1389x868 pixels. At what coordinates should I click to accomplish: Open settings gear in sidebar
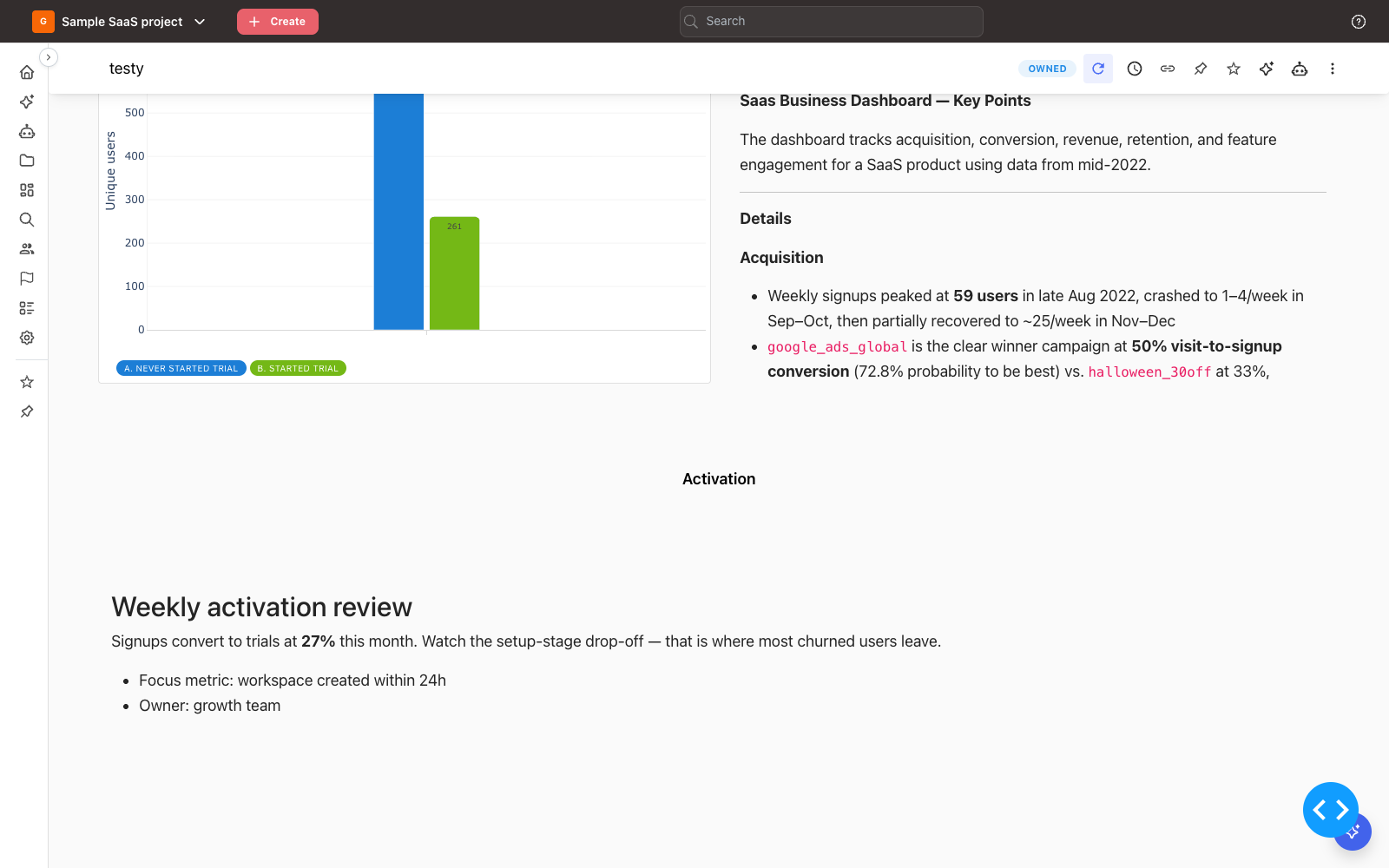(x=27, y=338)
